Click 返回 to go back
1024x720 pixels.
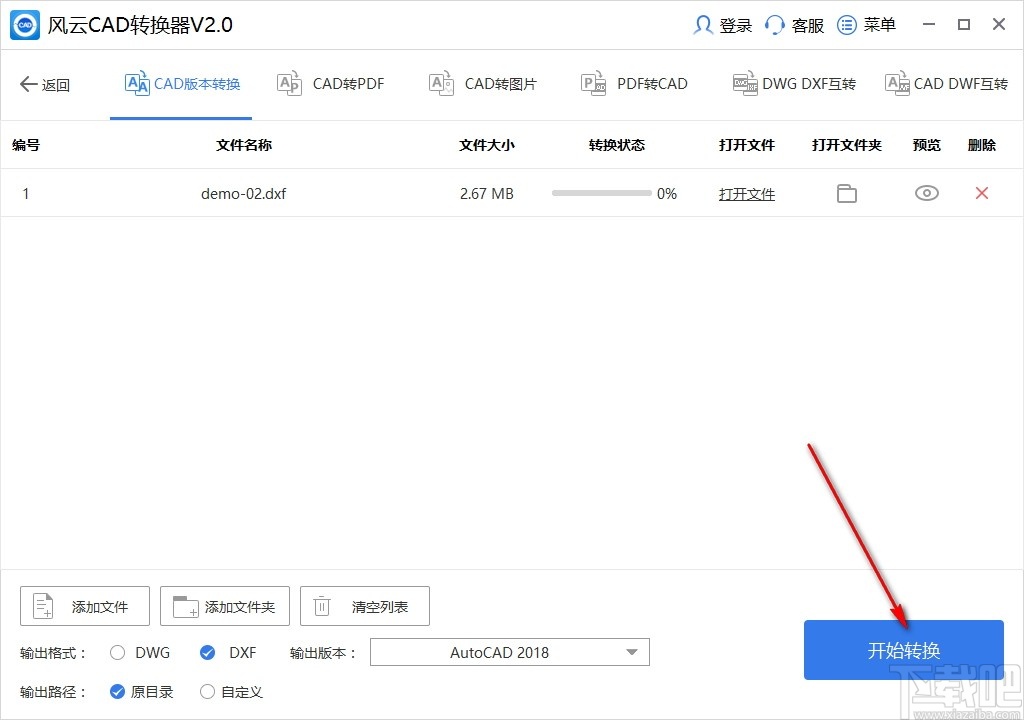click(x=45, y=85)
